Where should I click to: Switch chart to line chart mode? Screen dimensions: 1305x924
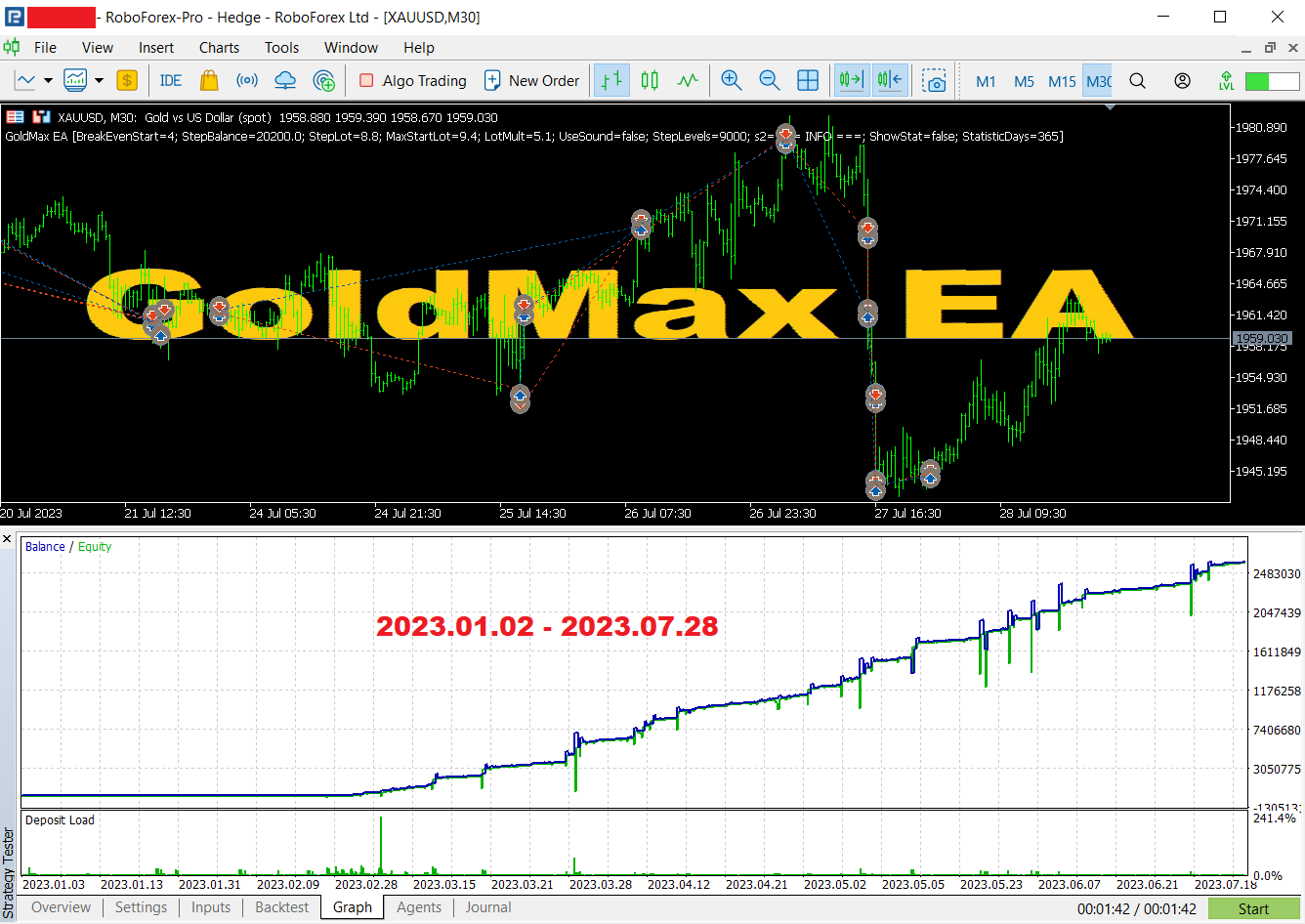[x=689, y=80]
